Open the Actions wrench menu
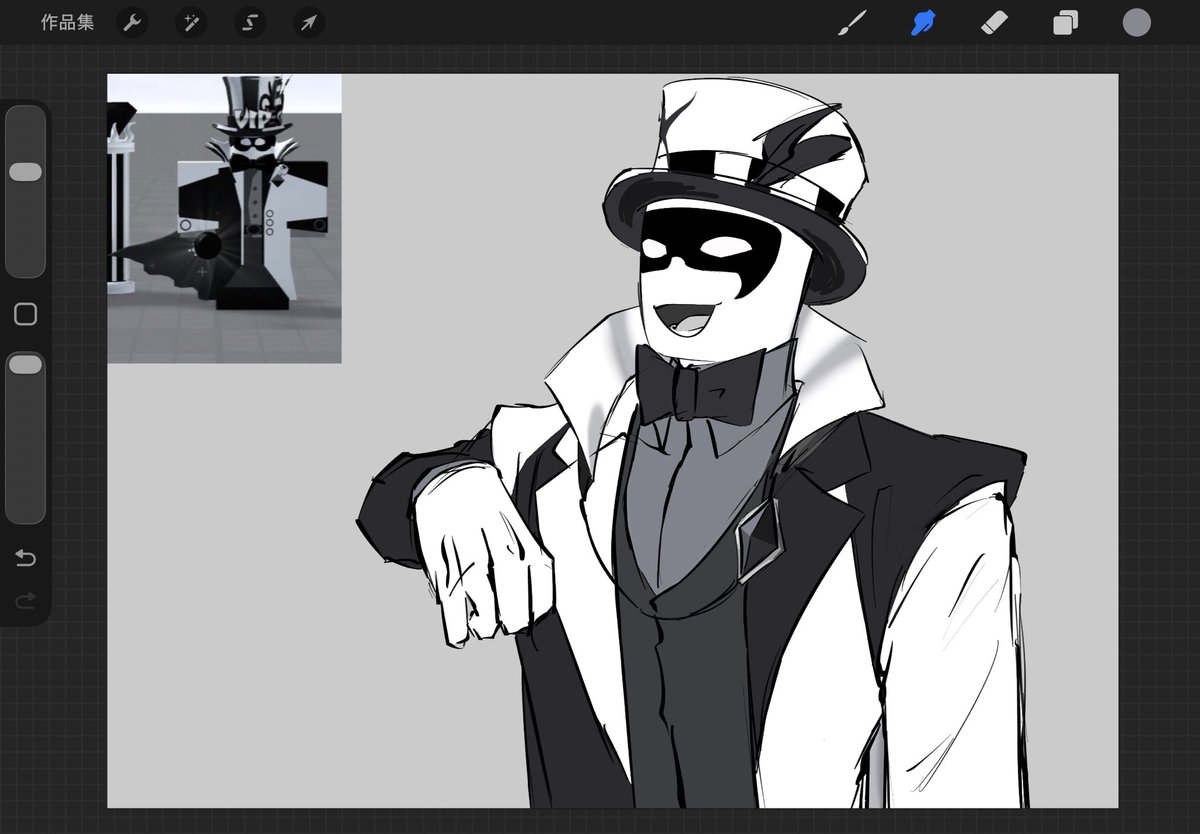1200x834 pixels. (132, 23)
